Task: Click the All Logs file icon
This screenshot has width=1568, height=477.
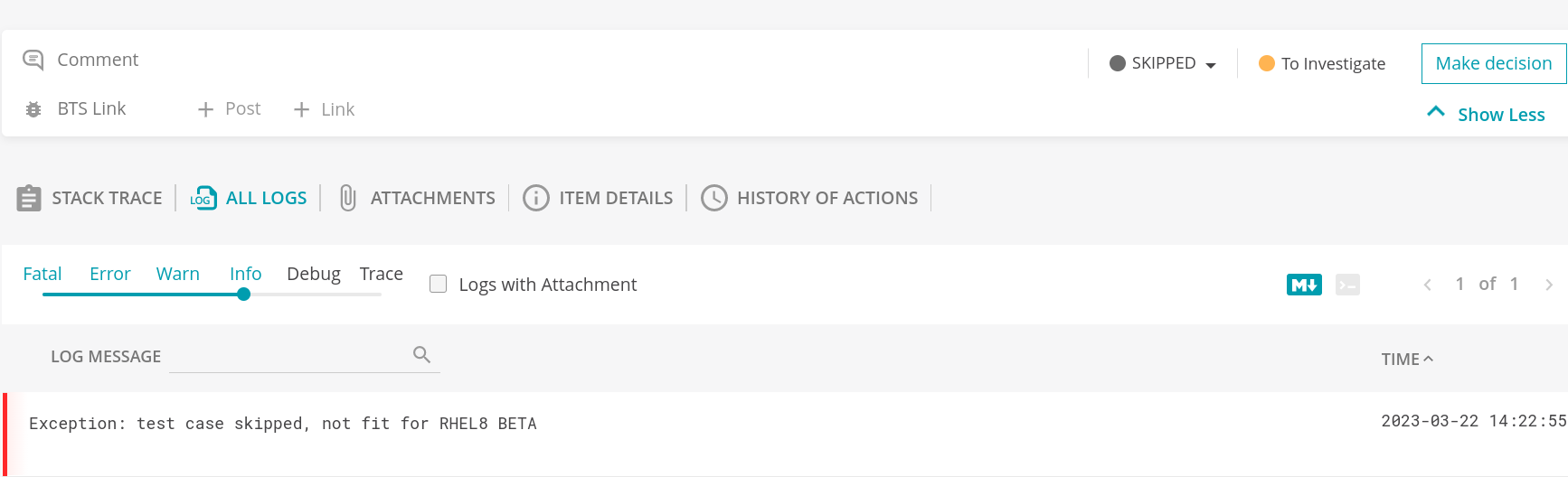Action: click(203, 198)
